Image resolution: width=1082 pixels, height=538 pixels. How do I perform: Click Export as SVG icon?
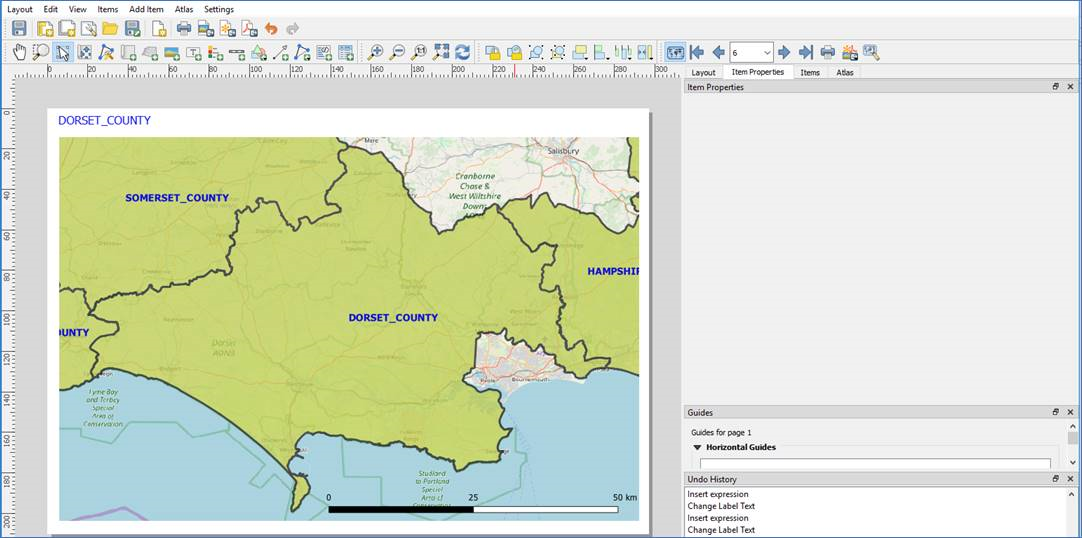tap(227, 28)
